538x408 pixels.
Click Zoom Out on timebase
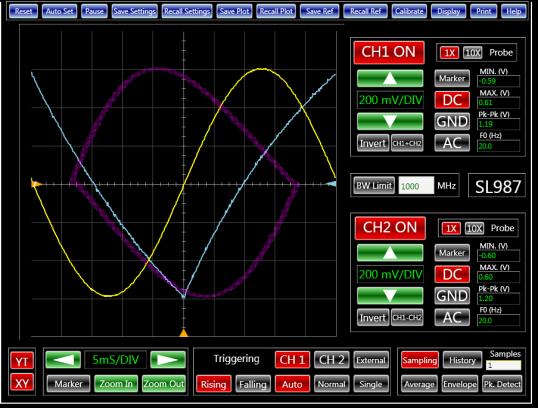[x=164, y=383]
